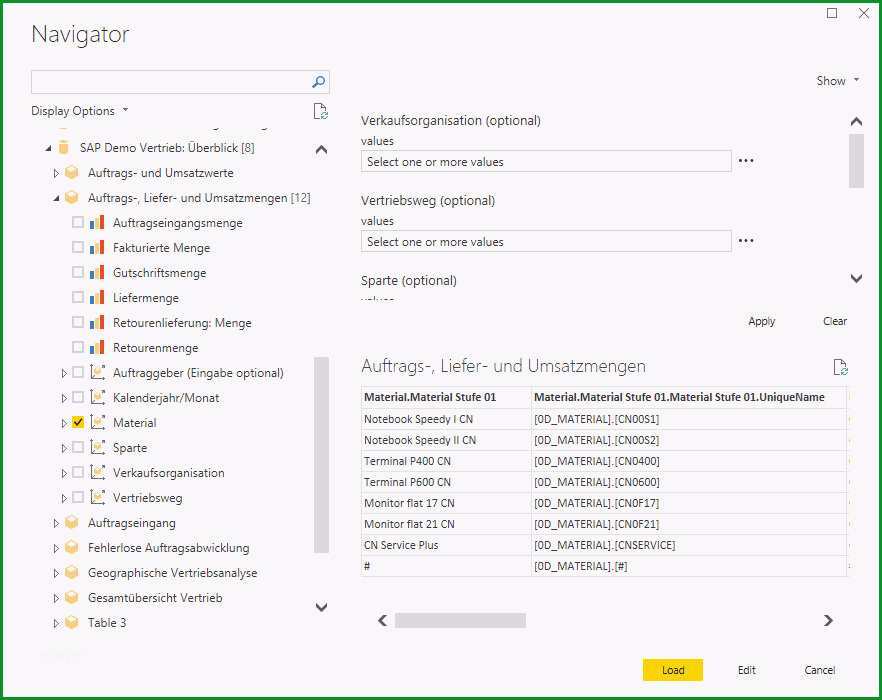The image size is (882, 700).
Task: Collapse the SAP Demo Vertrieb: Überblick node
Action: pyautogui.click(x=48, y=148)
